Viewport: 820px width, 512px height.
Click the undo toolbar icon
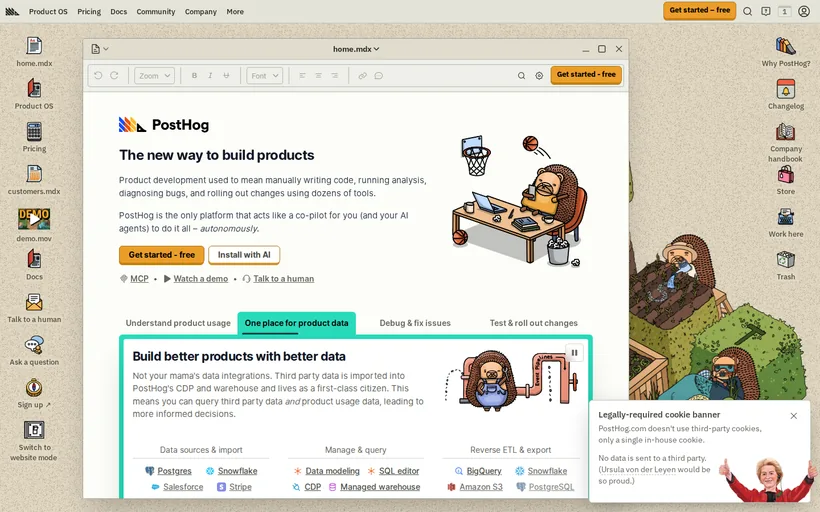(98, 75)
